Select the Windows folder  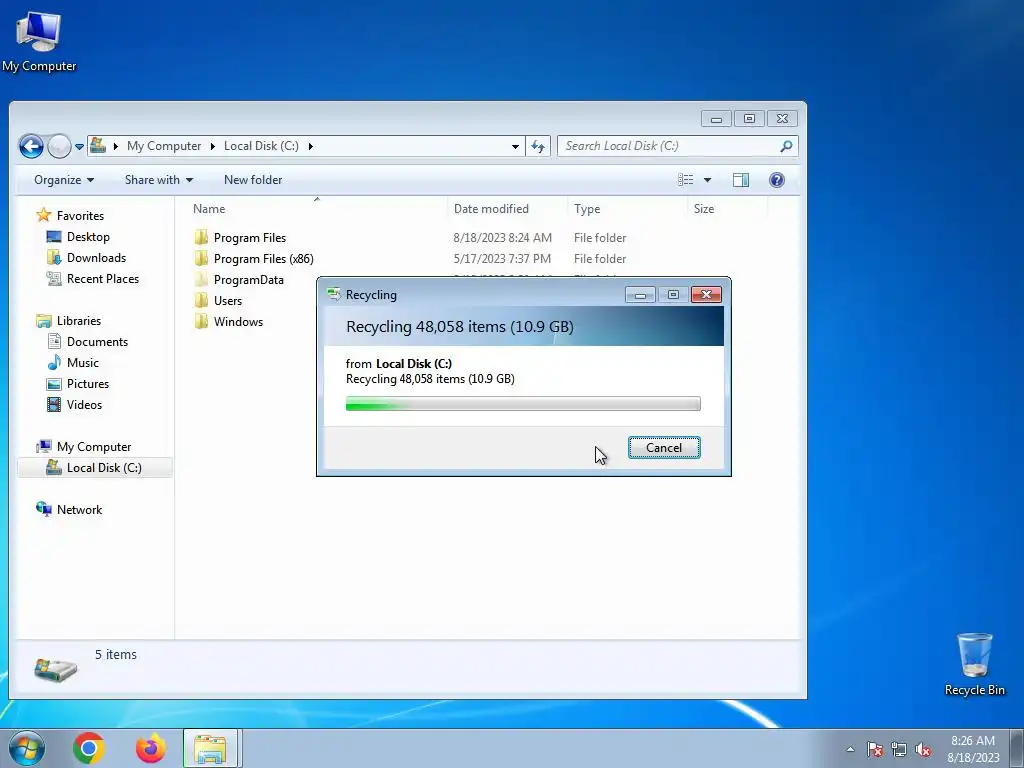[x=238, y=321]
